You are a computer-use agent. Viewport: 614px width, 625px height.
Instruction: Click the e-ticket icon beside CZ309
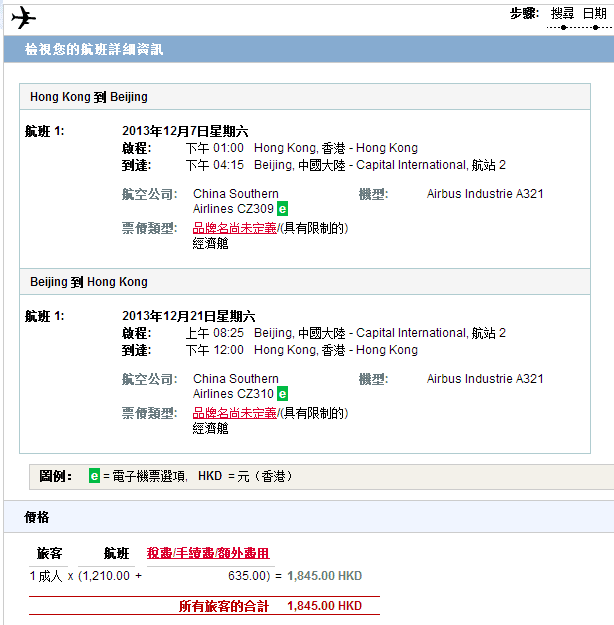283,209
